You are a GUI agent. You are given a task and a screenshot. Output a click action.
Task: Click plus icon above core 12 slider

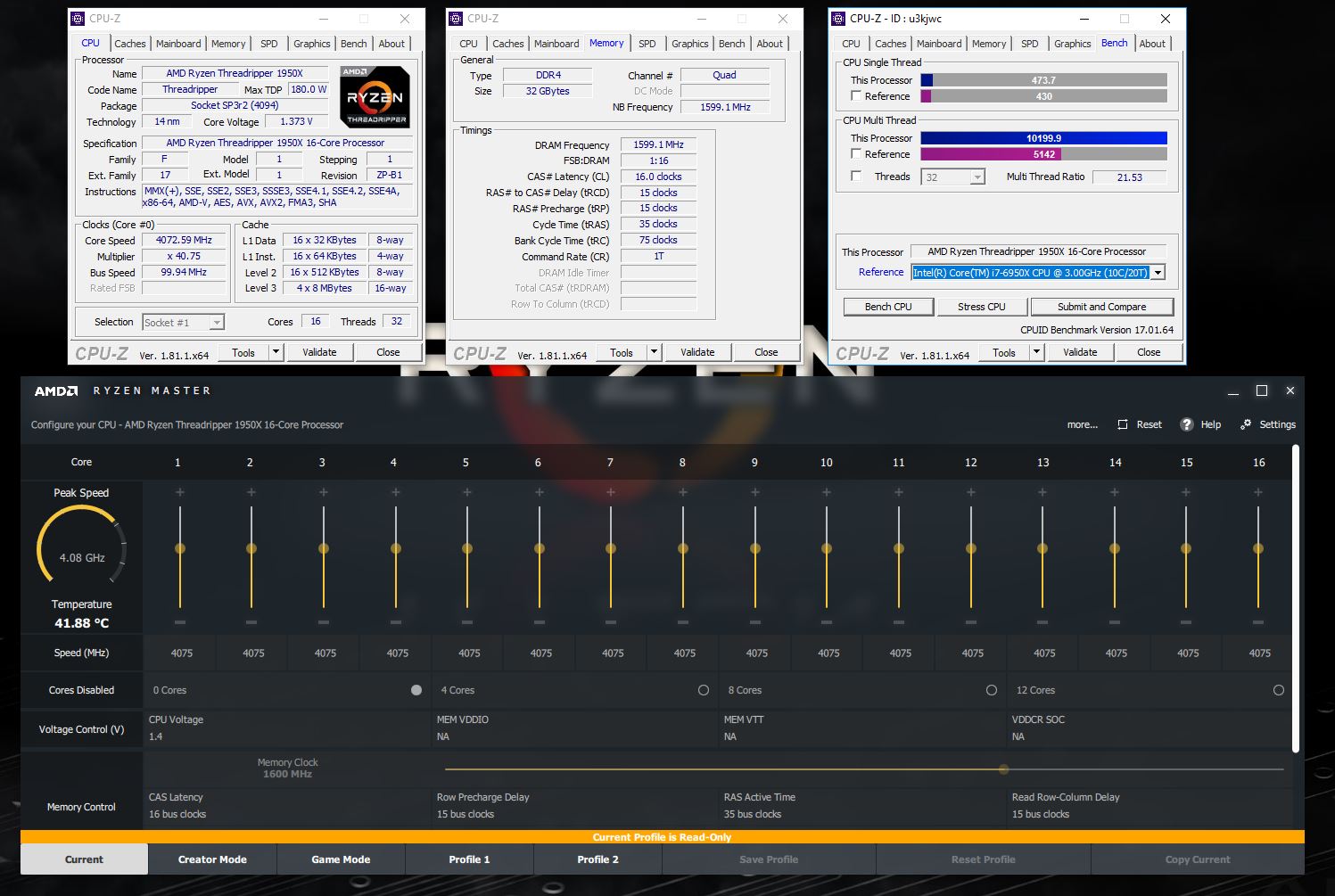pyautogui.click(x=970, y=492)
